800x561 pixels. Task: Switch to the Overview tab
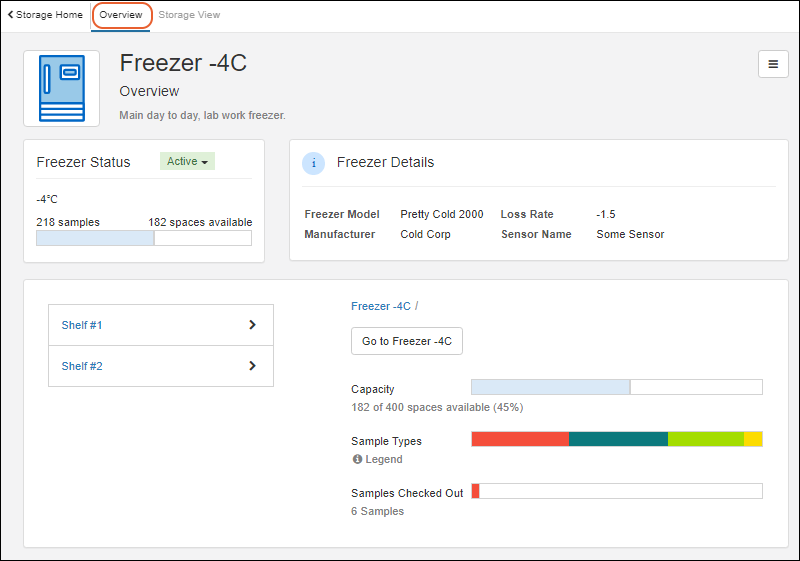121,15
